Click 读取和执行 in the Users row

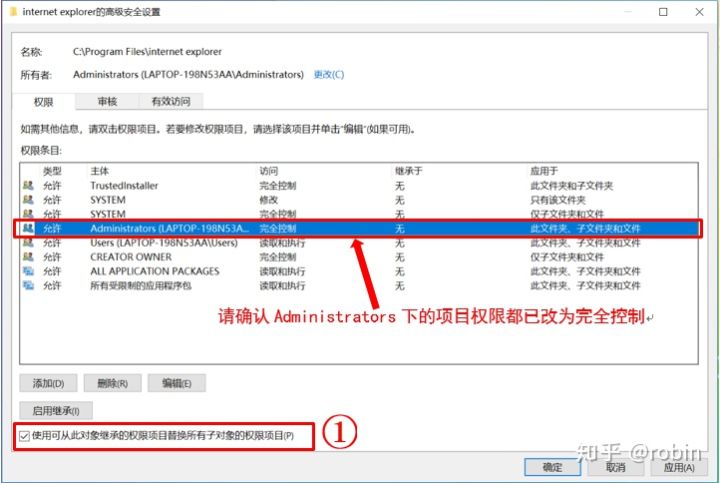click(282, 242)
